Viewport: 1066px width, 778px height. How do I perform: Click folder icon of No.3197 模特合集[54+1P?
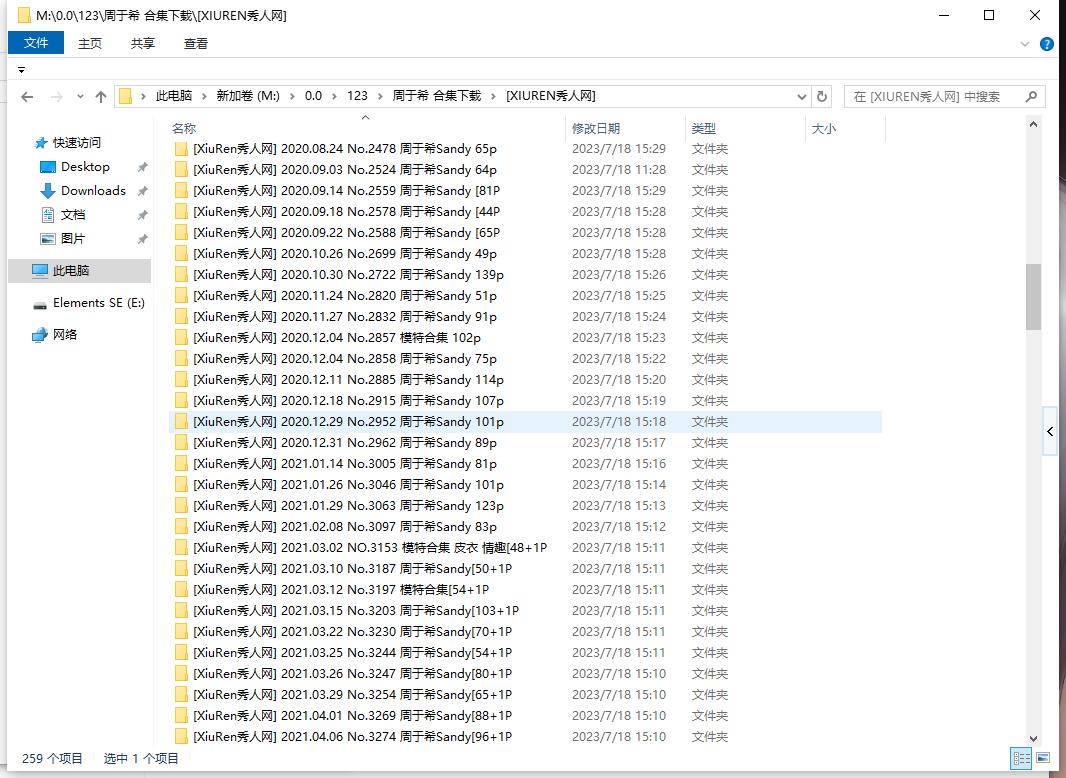click(x=181, y=590)
